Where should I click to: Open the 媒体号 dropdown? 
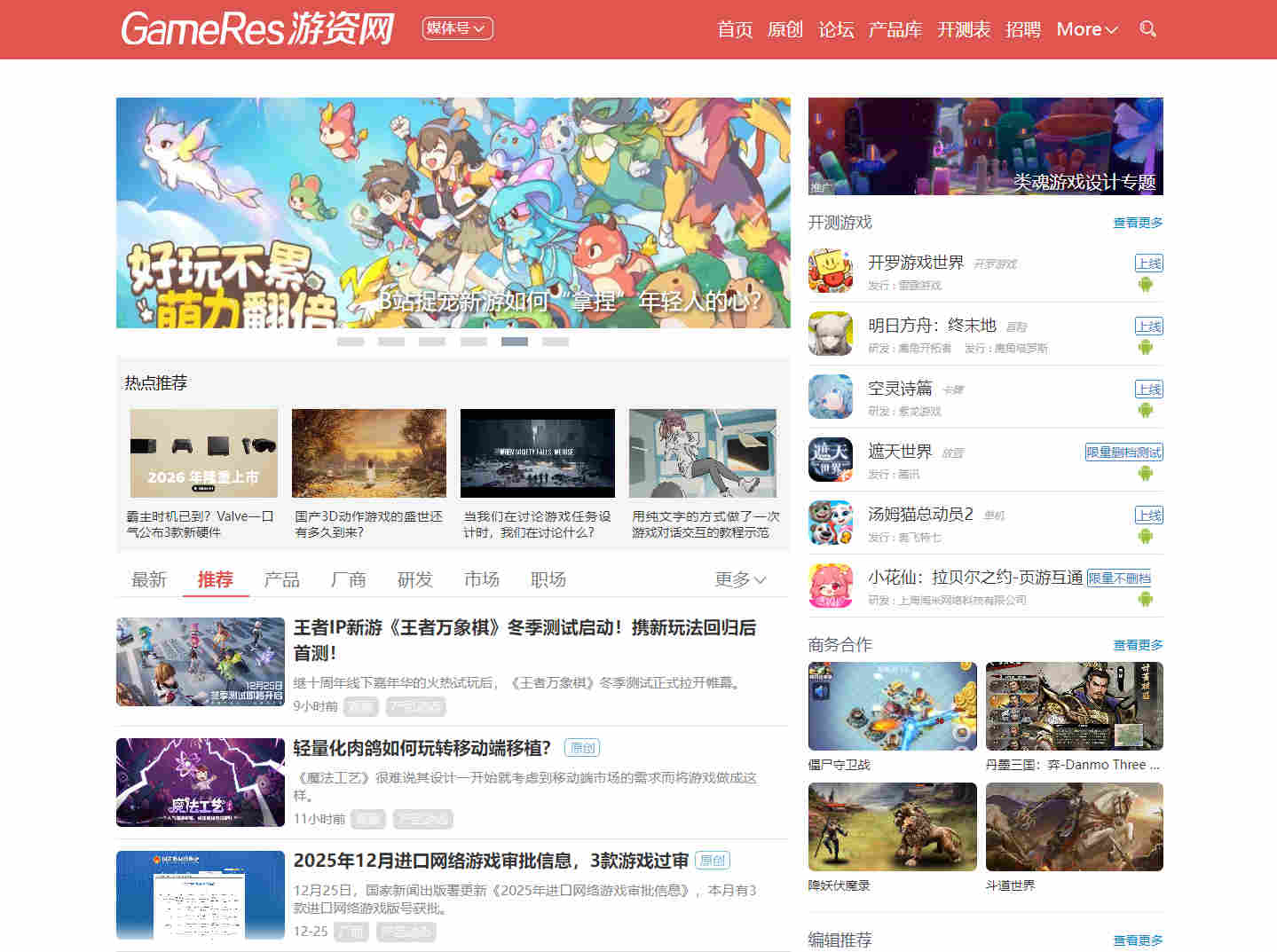pyautogui.click(x=457, y=28)
